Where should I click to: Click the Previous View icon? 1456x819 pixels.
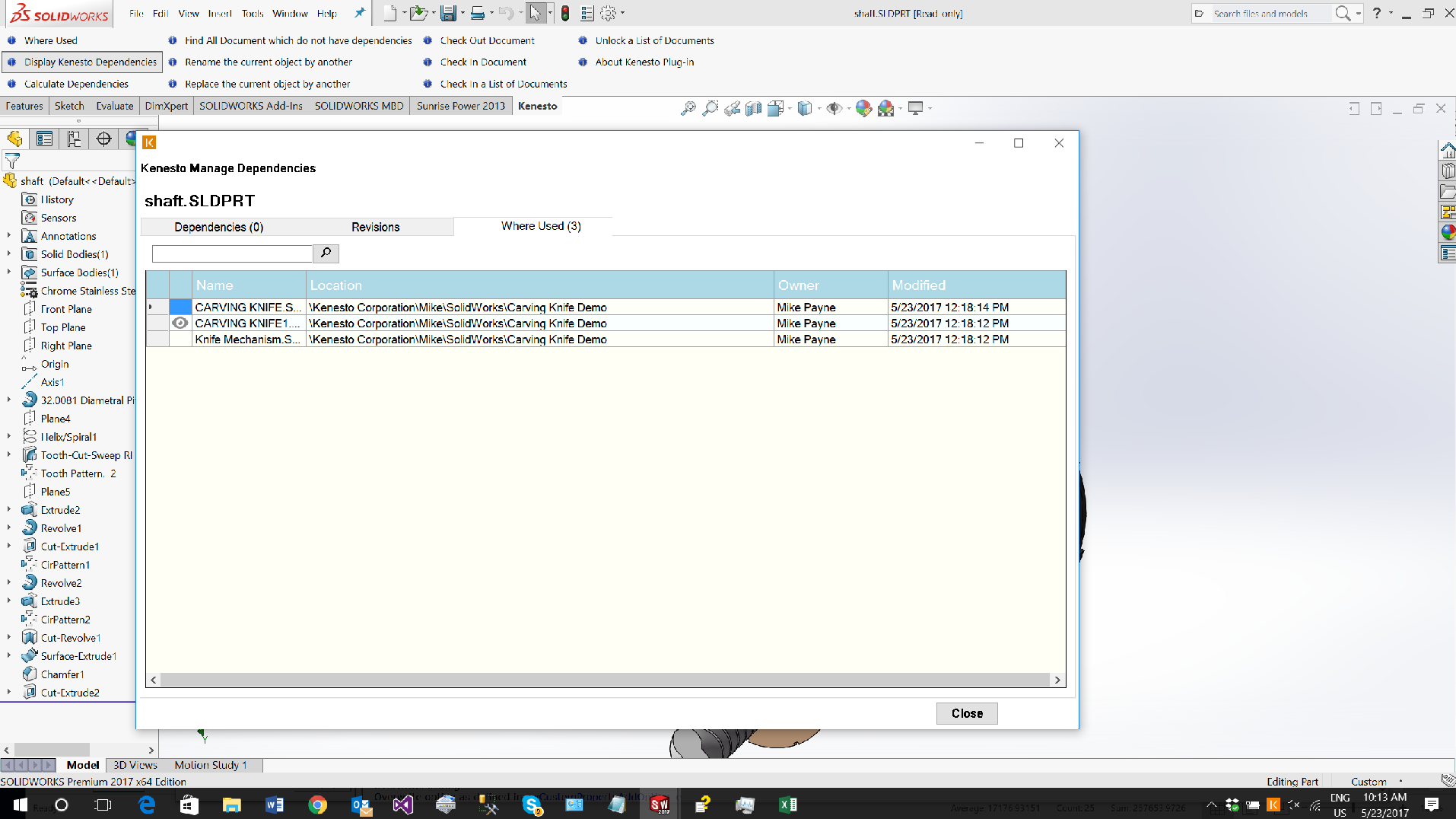[732, 108]
